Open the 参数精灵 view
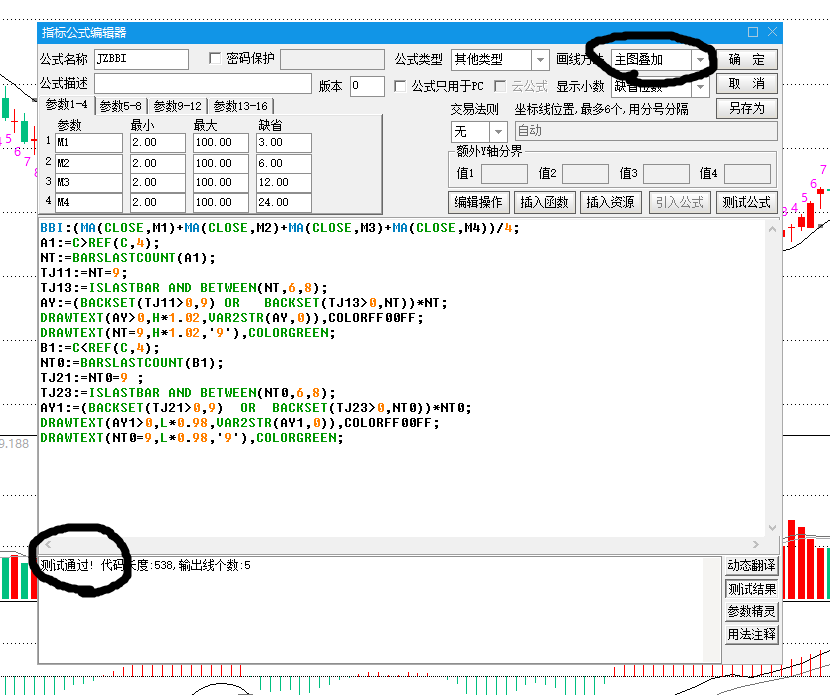Viewport: 830px width, 695px height. 751,611
